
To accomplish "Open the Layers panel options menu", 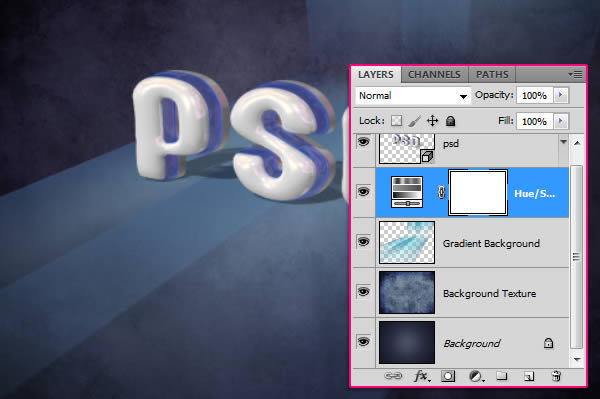I will tap(576, 74).
